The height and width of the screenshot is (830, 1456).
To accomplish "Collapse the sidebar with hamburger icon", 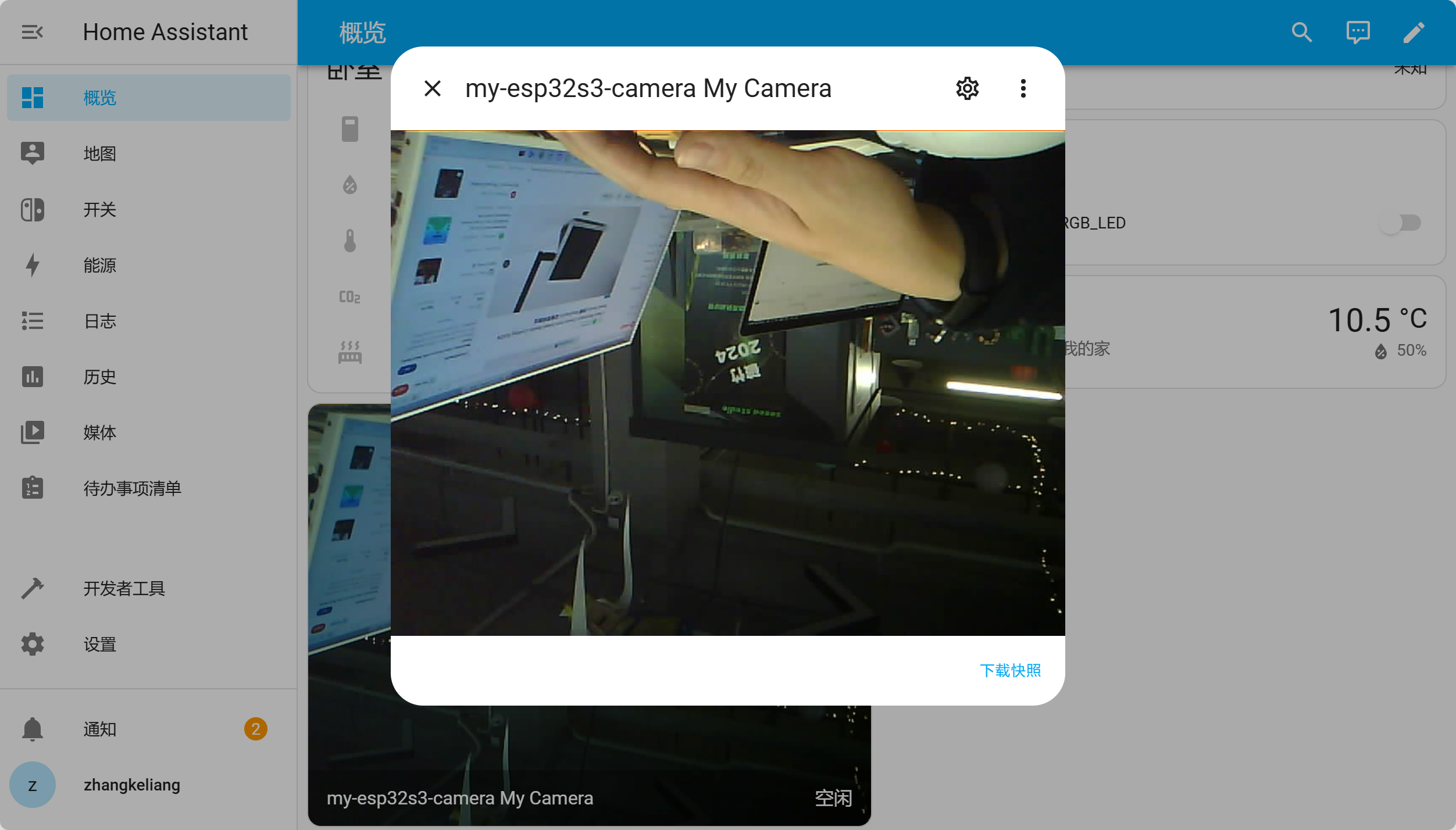I will click(33, 32).
